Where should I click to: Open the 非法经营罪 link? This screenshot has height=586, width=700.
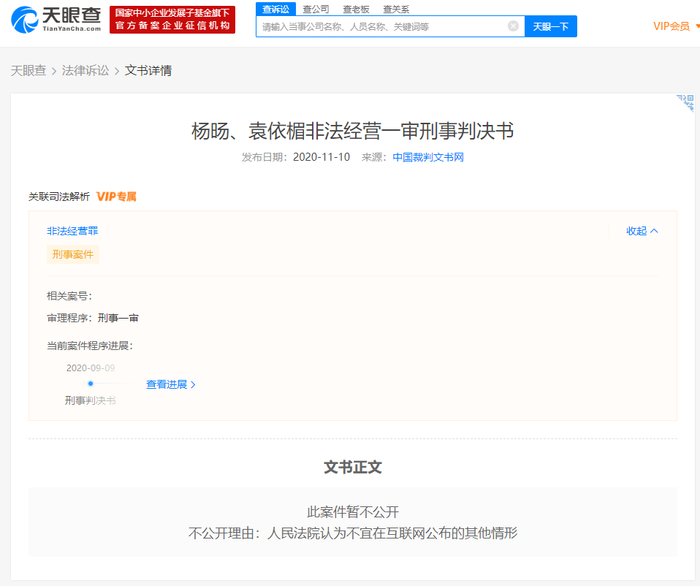pyautogui.click(x=72, y=231)
